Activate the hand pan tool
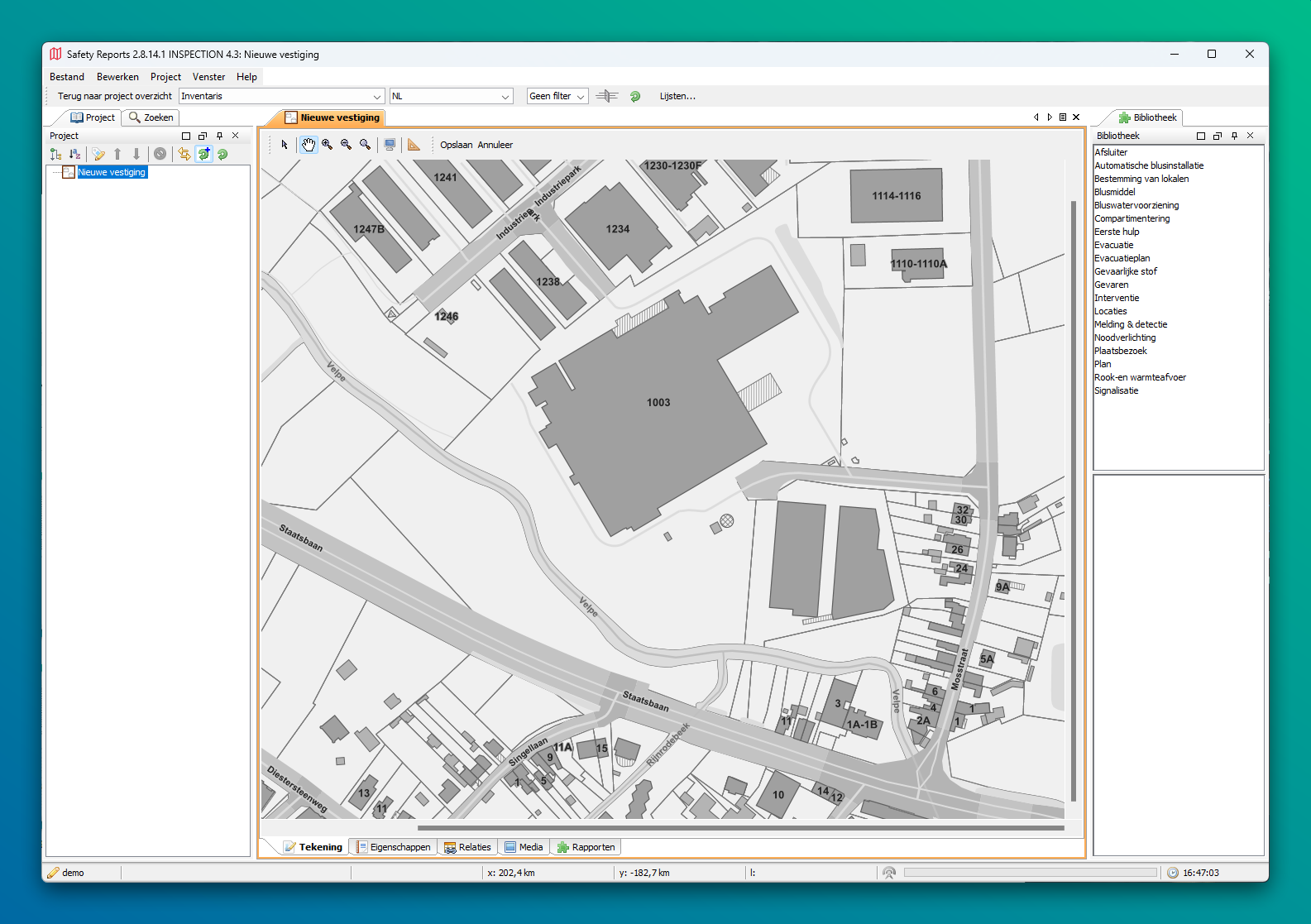The image size is (1311, 924). (x=308, y=145)
